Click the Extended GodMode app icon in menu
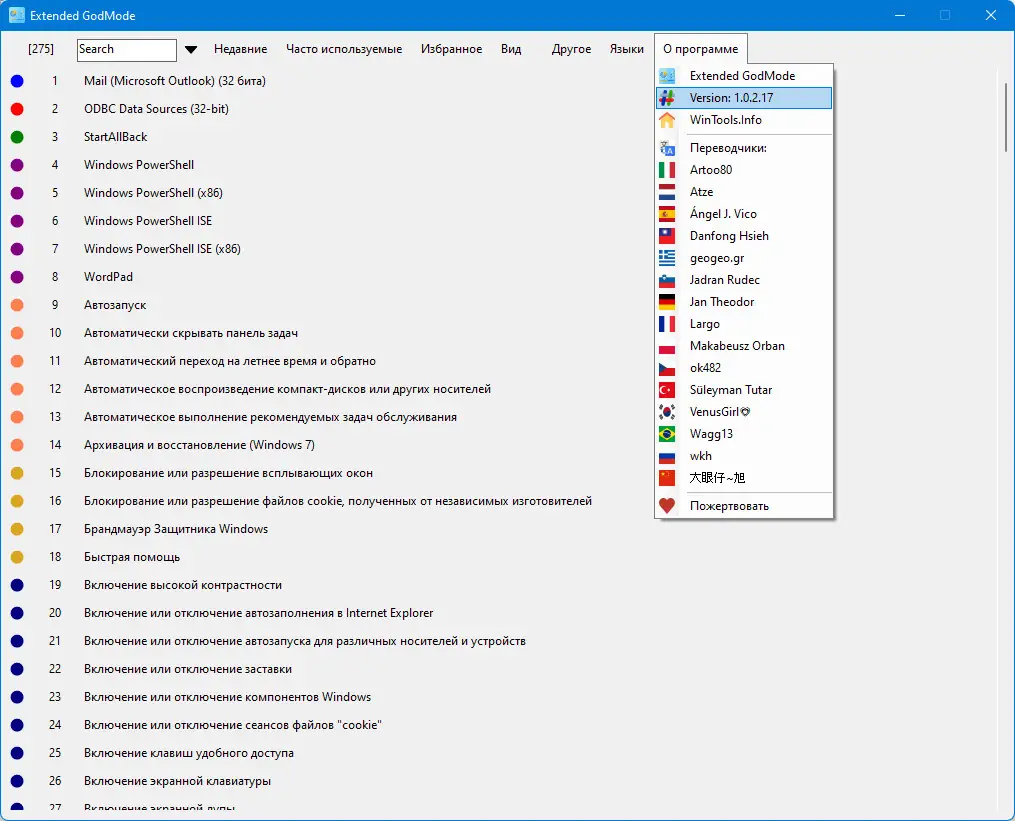This screenshot has width=1015, height=821. (x=667, y=76)
